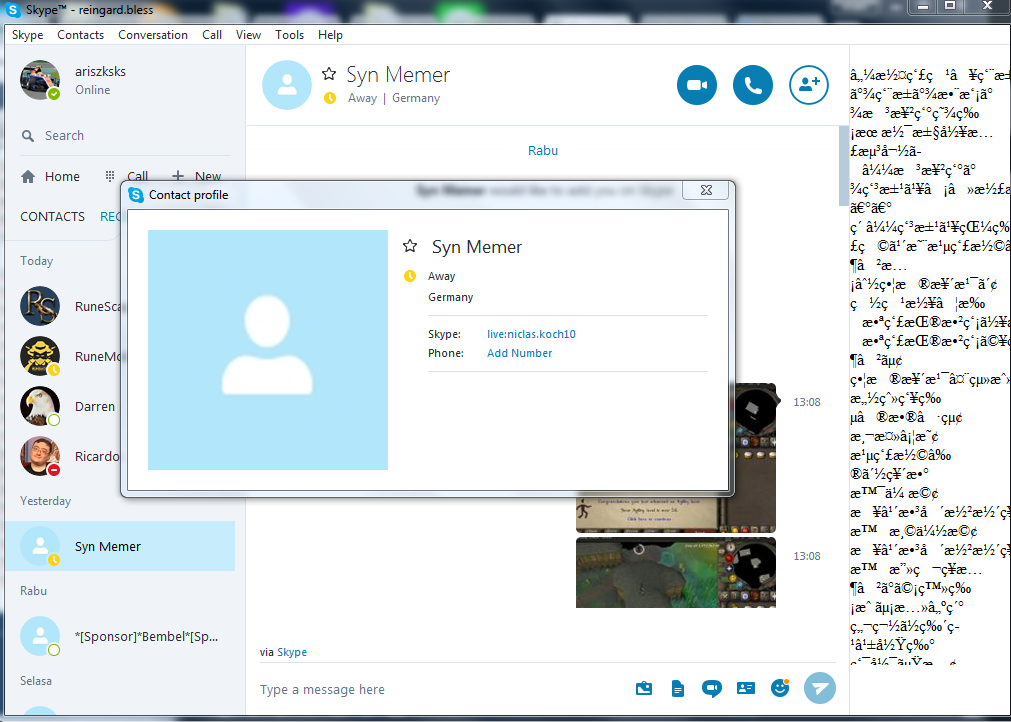Click the large profile picture placeholder
The image size is (1011, 722).
(268, 350)
